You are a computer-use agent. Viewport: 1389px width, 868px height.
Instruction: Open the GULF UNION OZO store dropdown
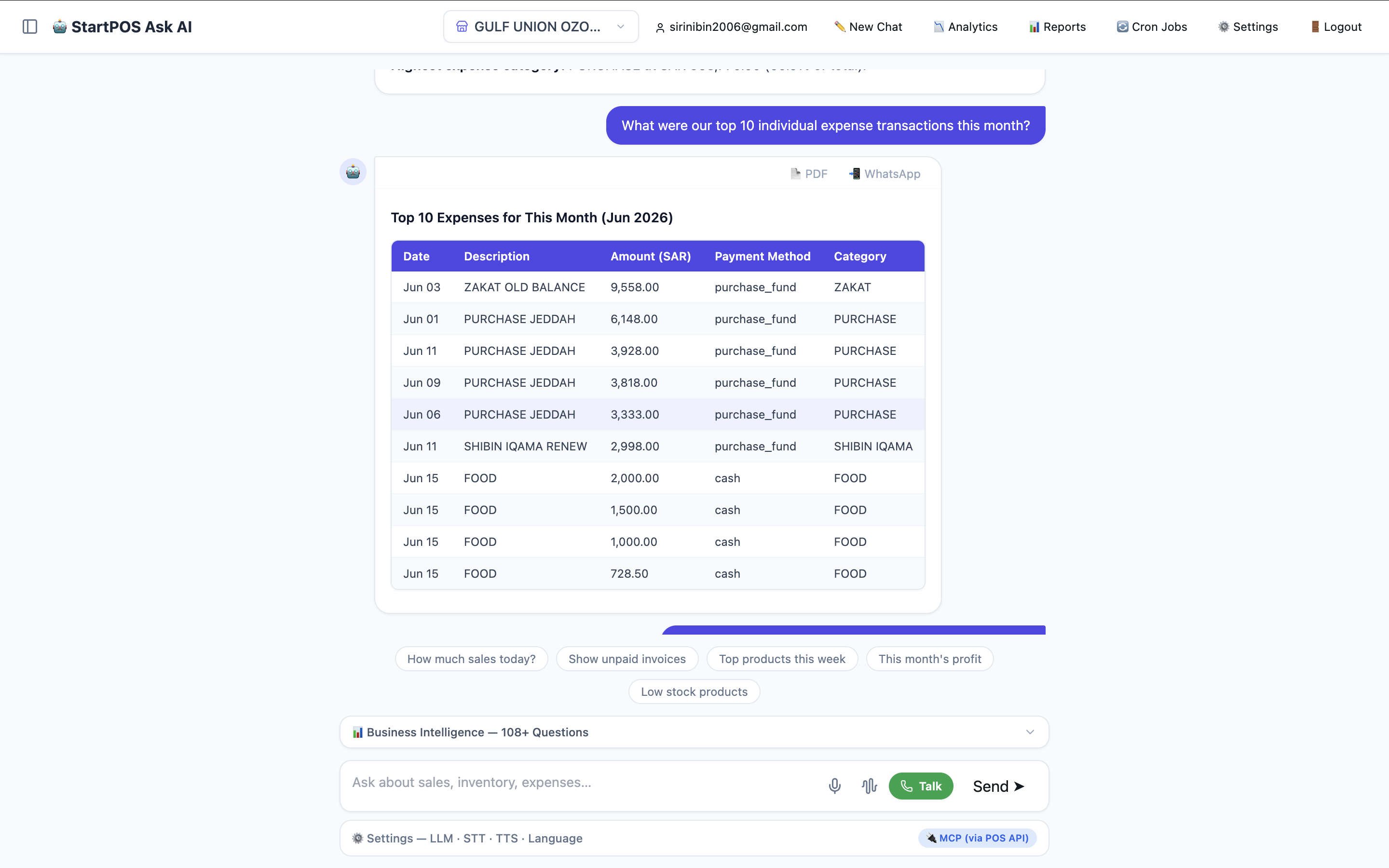541,27
